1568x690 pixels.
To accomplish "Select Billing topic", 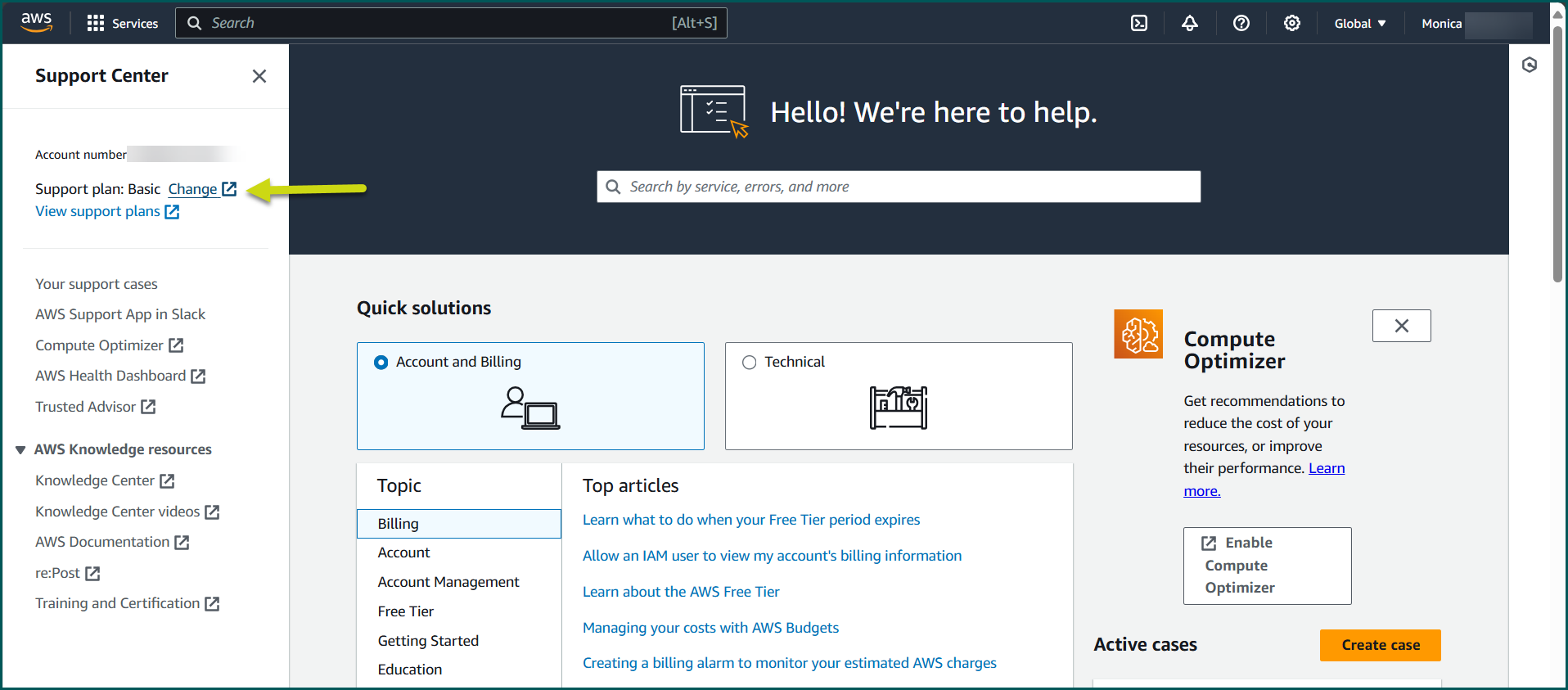I will [x=459, y=524].
